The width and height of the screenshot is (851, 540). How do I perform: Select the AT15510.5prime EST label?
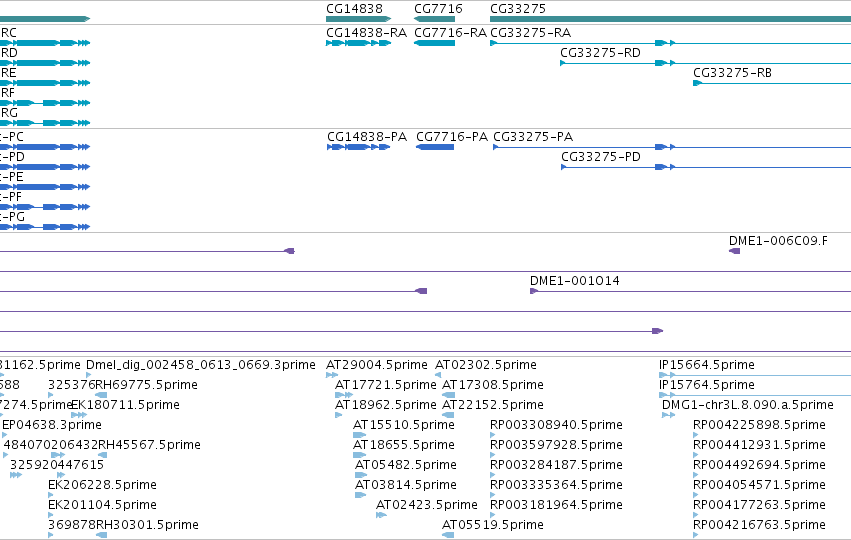tap(404, 425)
